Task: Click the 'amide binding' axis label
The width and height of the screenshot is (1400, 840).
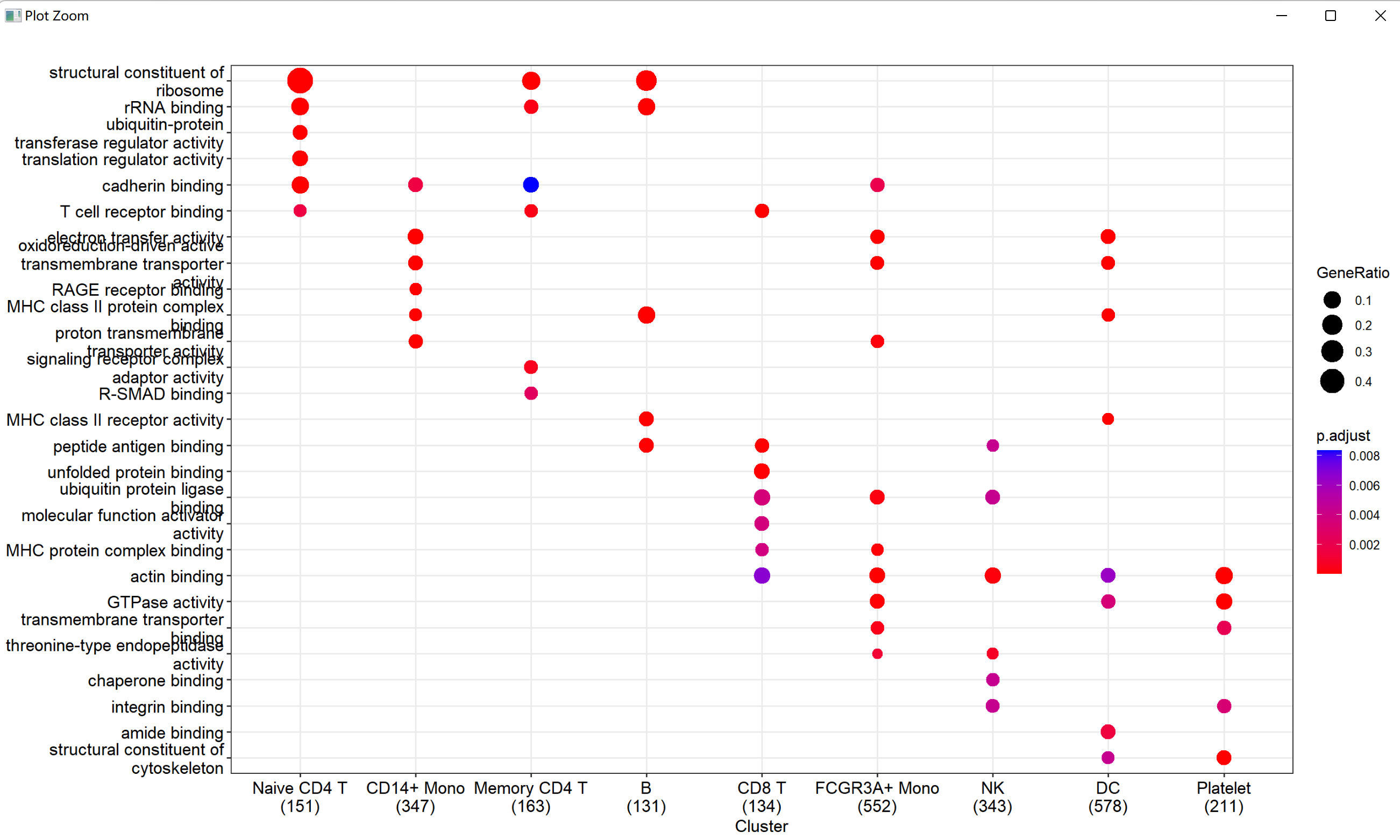Action: coord(172,733)
